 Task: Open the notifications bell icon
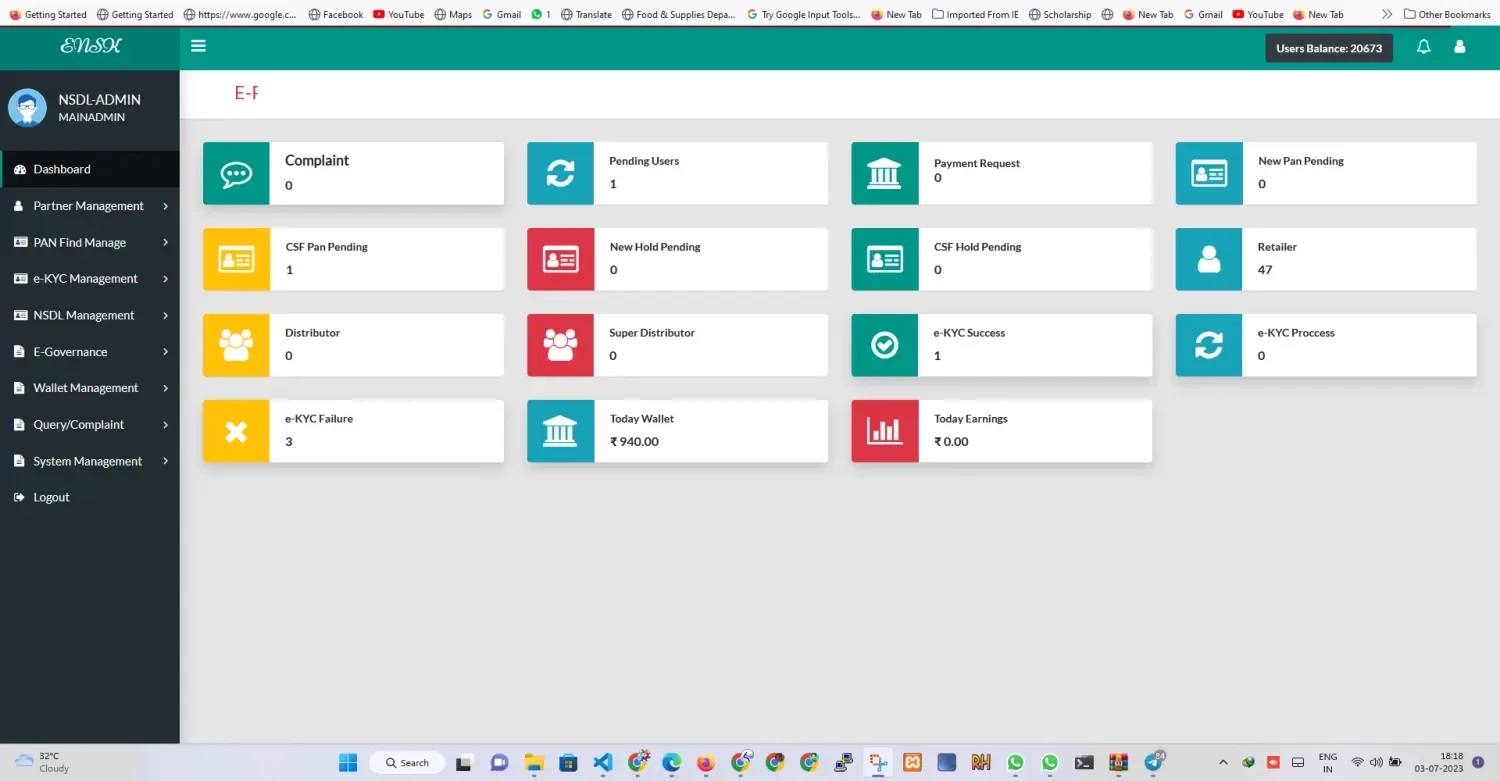click(x=1423, y=47)
